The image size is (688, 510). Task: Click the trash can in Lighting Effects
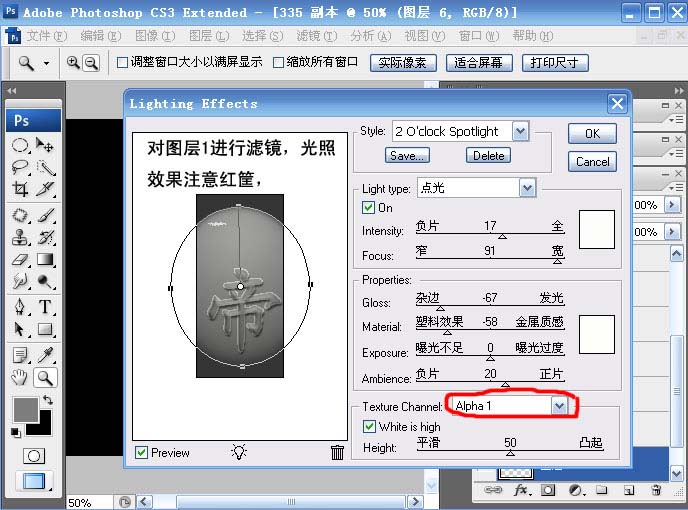pyautogui.click(x=337, y=452)
